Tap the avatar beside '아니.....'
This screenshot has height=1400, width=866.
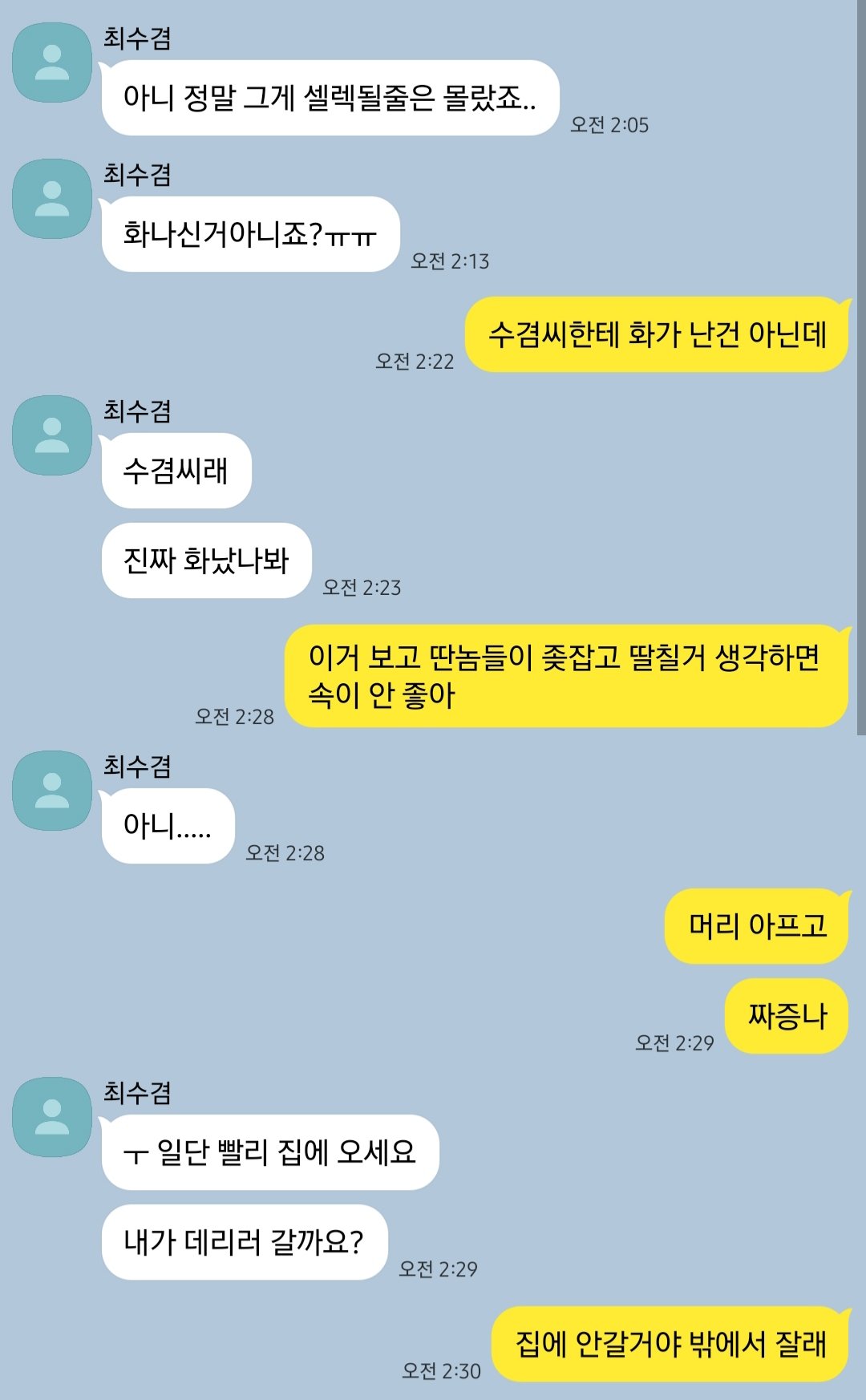pos(52,791)
